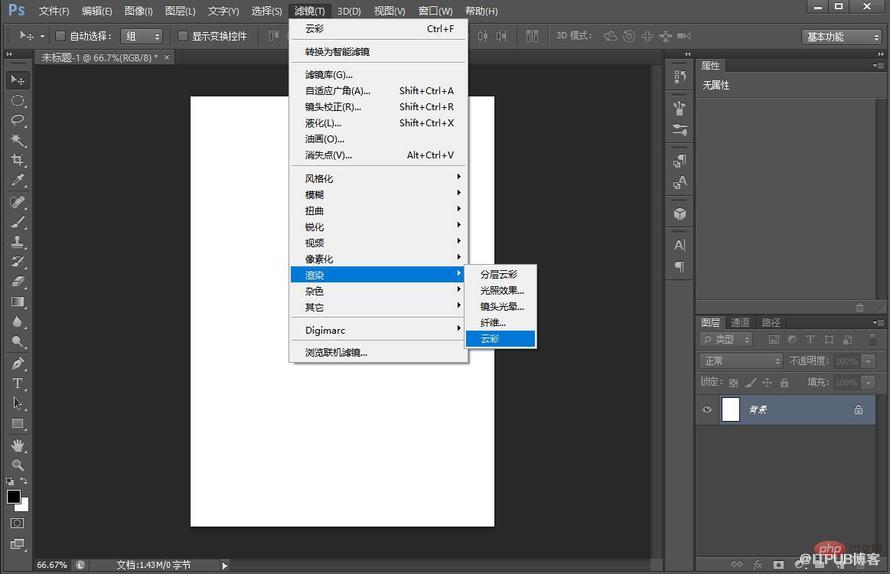
Task: Choose 镜头光晕... in the submenu
Action: click(x=500, y=307)
